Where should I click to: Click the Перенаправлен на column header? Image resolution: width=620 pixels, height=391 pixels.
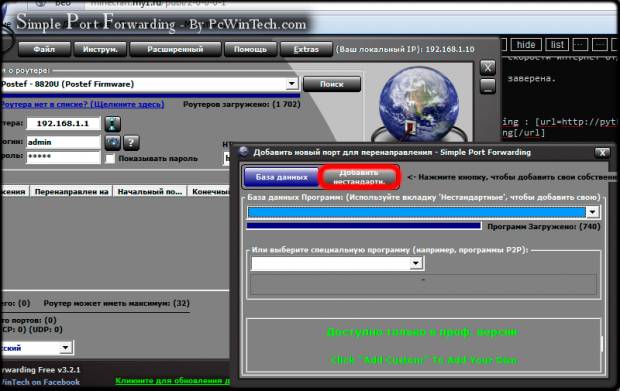point(72,192)
